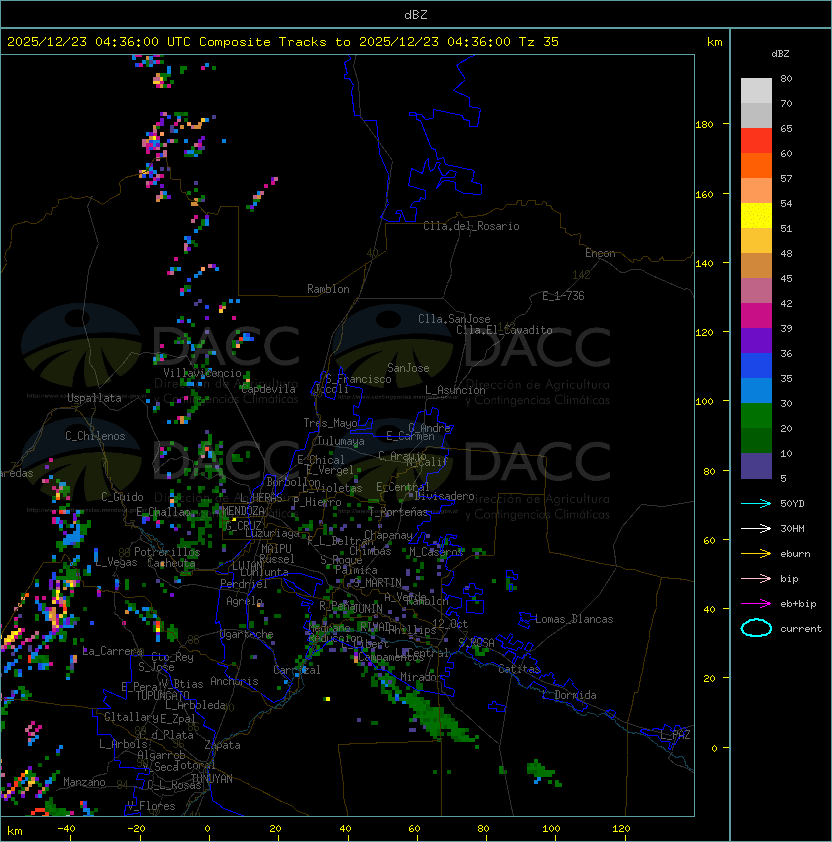This screenshot has width=832, height=842.
Task: Click the 'L_Dormida' map label
Action: (x=569, y=695)
